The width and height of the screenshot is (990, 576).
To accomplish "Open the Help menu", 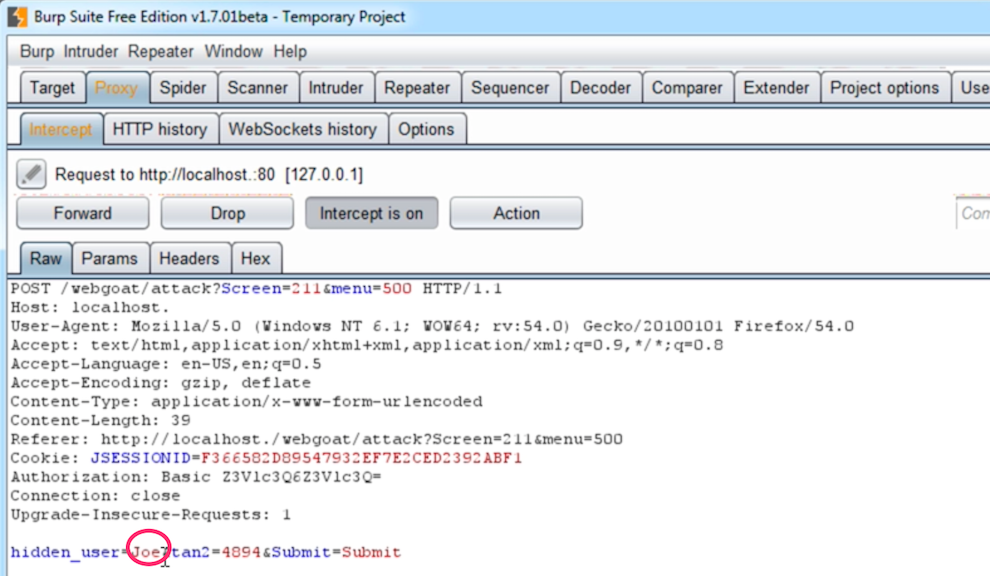I will pyautogui.click(x=290, y=51).
